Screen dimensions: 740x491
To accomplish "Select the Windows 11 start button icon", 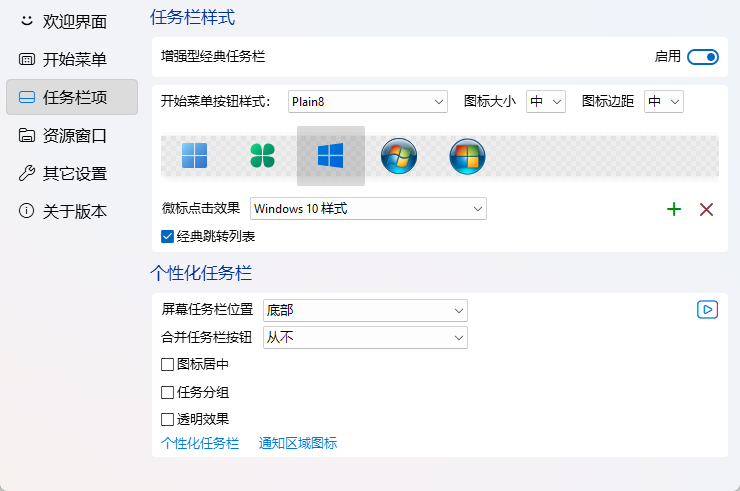I will click(194, 156).
